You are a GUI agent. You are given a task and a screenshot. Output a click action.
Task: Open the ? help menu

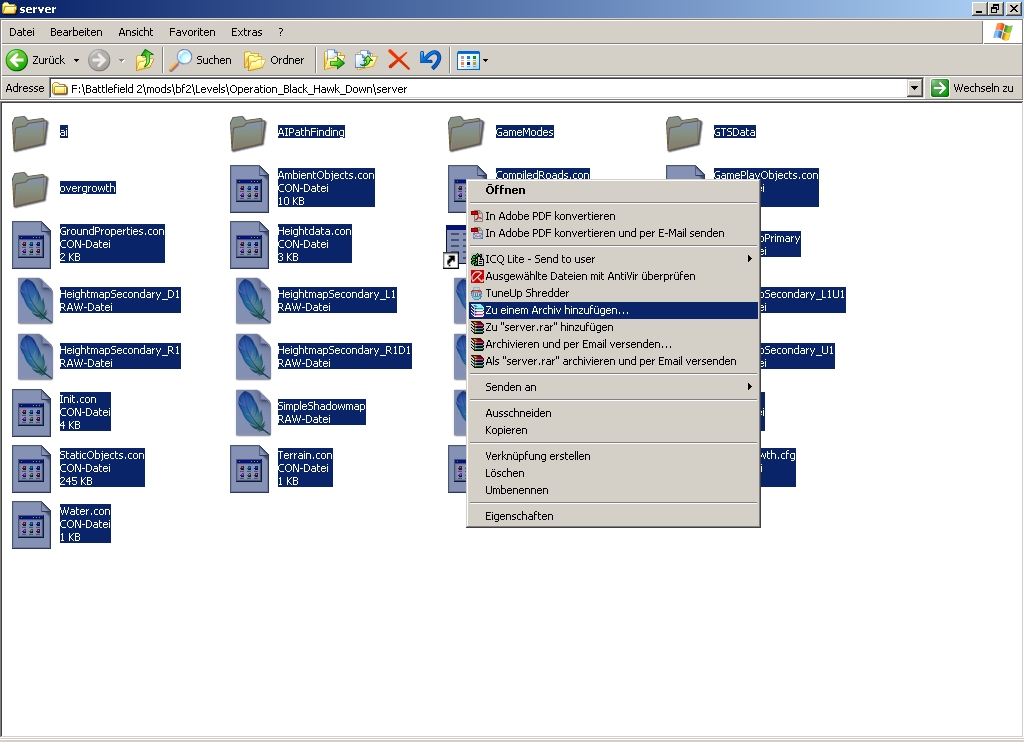(281, 32)
